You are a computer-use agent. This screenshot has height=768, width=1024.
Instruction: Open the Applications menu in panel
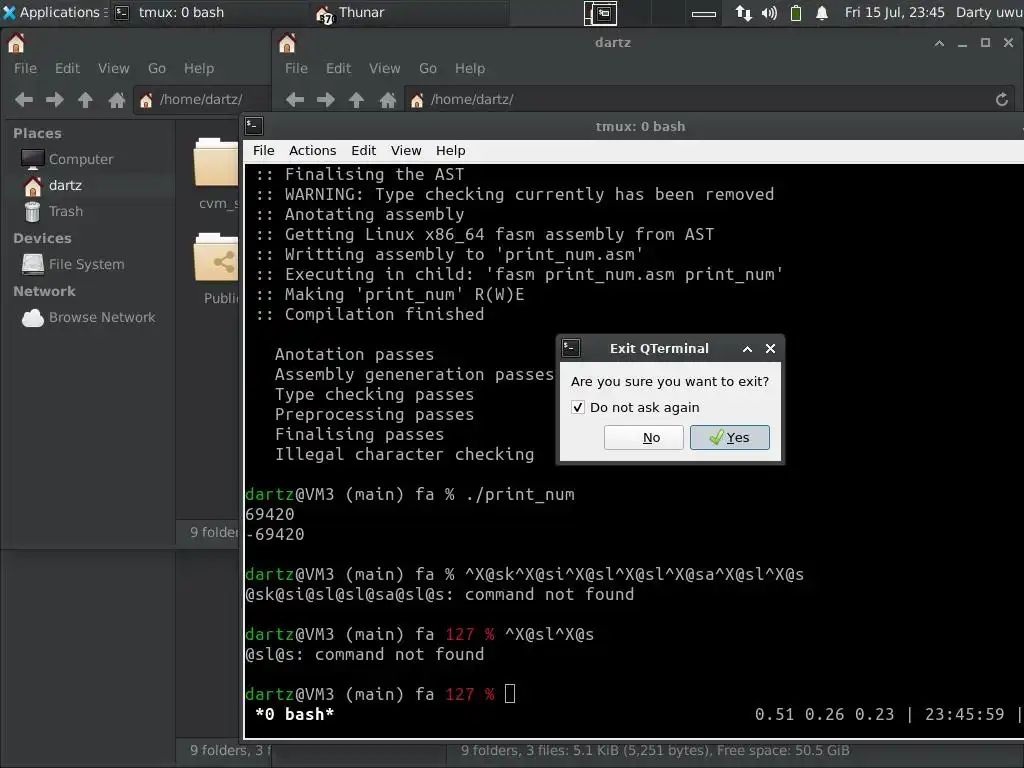(52, 12)
